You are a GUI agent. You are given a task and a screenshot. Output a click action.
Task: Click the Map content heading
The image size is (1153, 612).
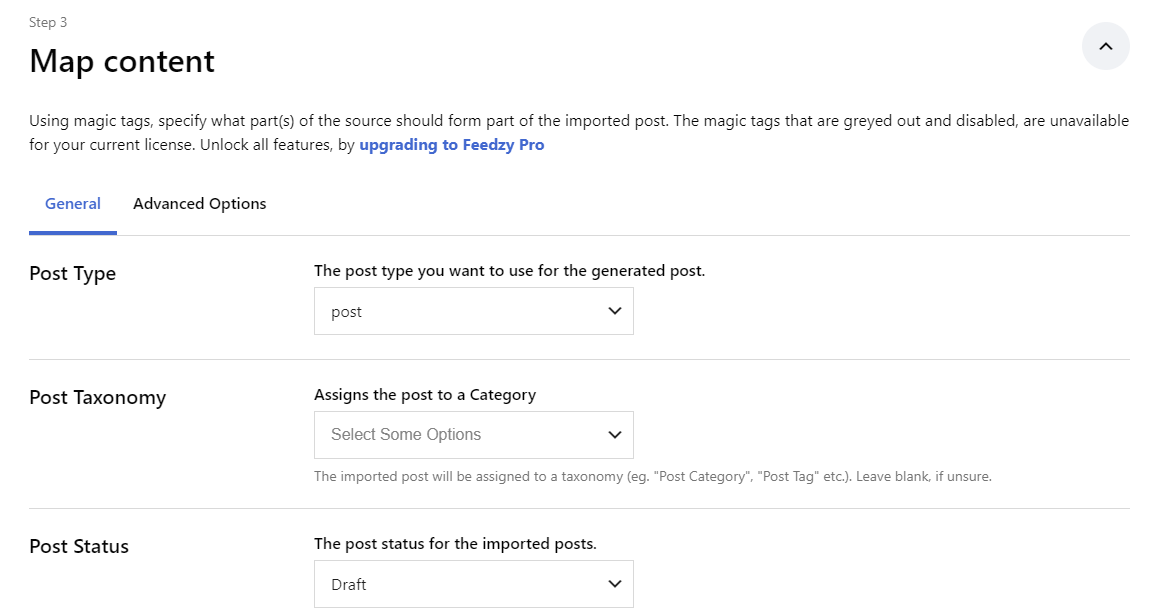122,61
